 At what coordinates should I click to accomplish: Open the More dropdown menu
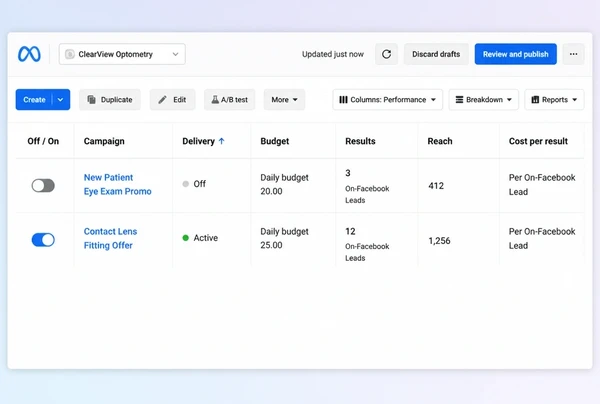(x=284, y=99)
